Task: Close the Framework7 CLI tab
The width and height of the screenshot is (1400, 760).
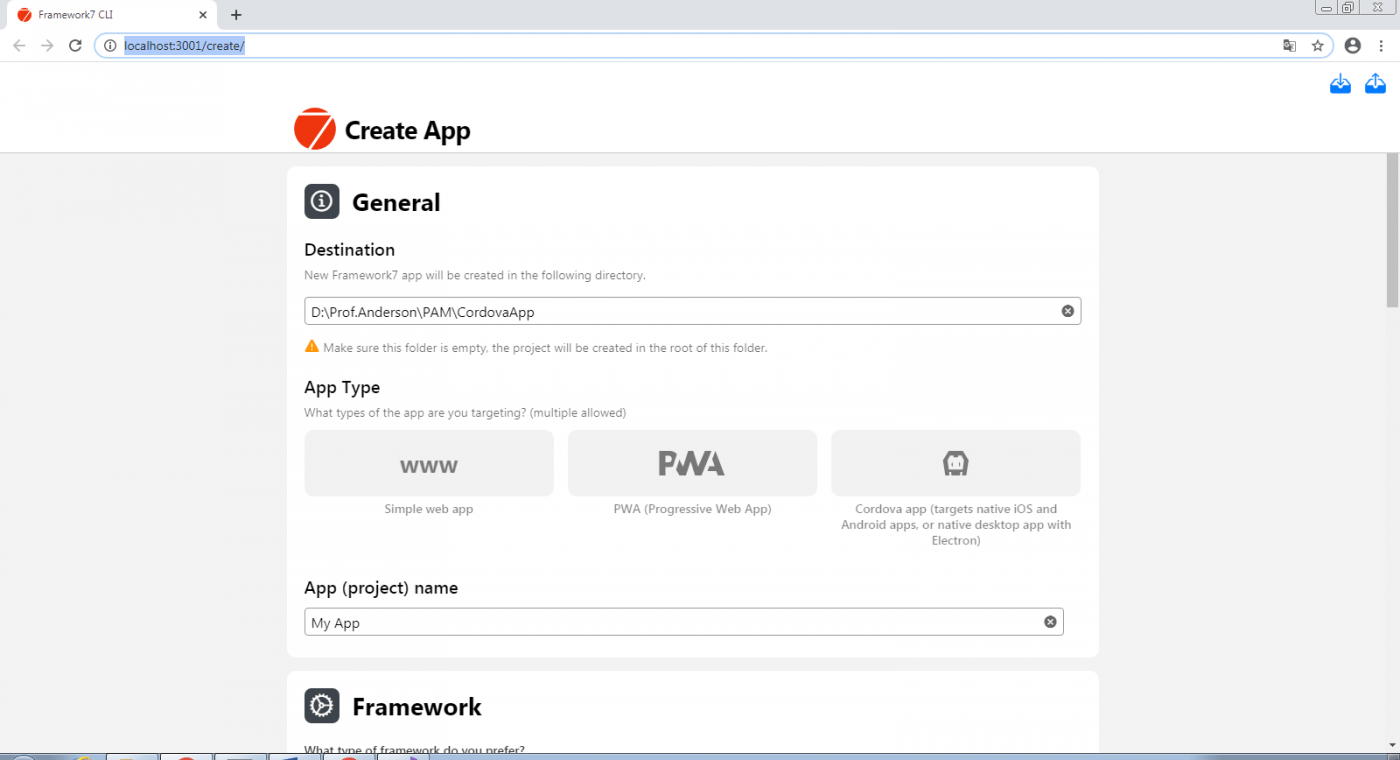Action: [x=202, y=15]
